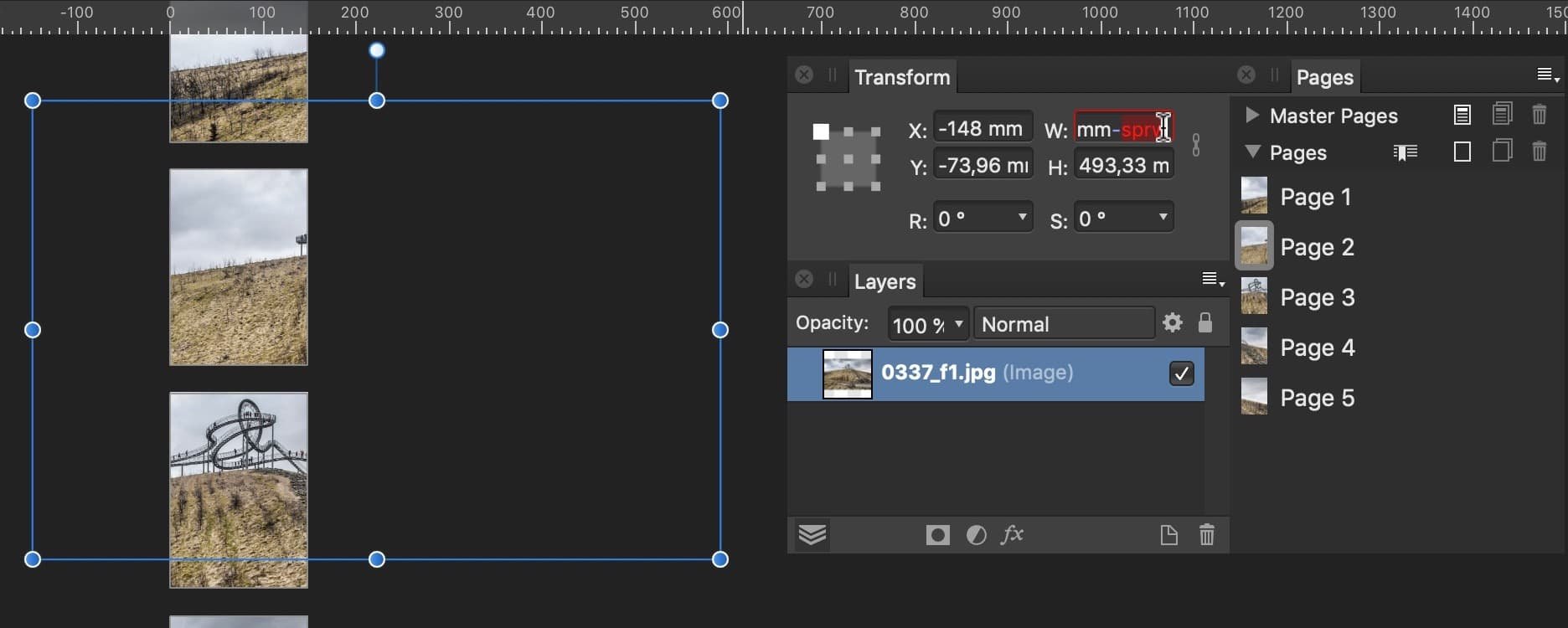Open the Normal blend mode dropdown
1568x628 pixels.
click(1064, 324)
